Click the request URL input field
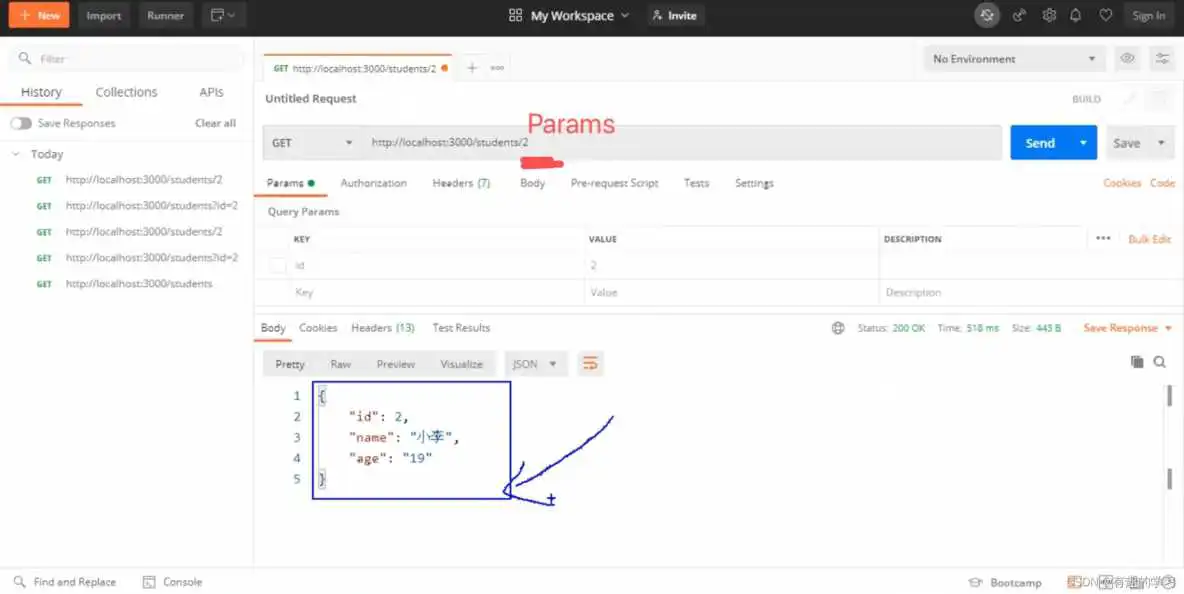 click(680, 143)
